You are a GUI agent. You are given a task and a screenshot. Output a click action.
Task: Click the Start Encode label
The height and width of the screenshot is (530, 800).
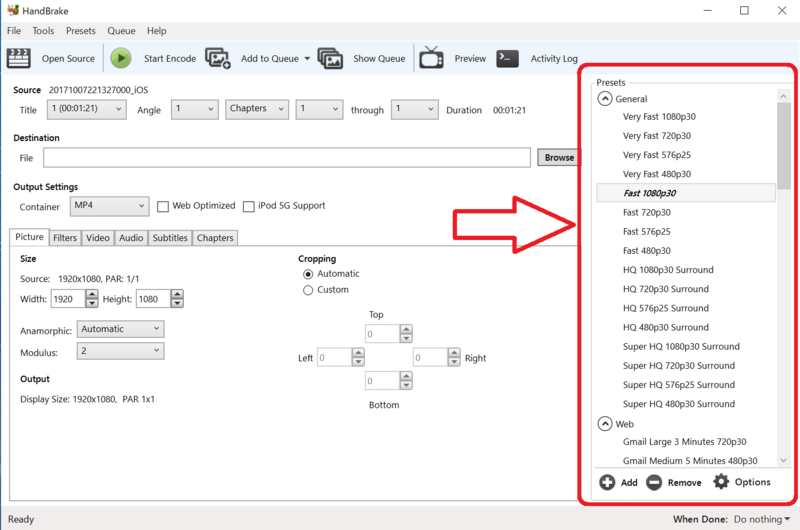(170, 59)
